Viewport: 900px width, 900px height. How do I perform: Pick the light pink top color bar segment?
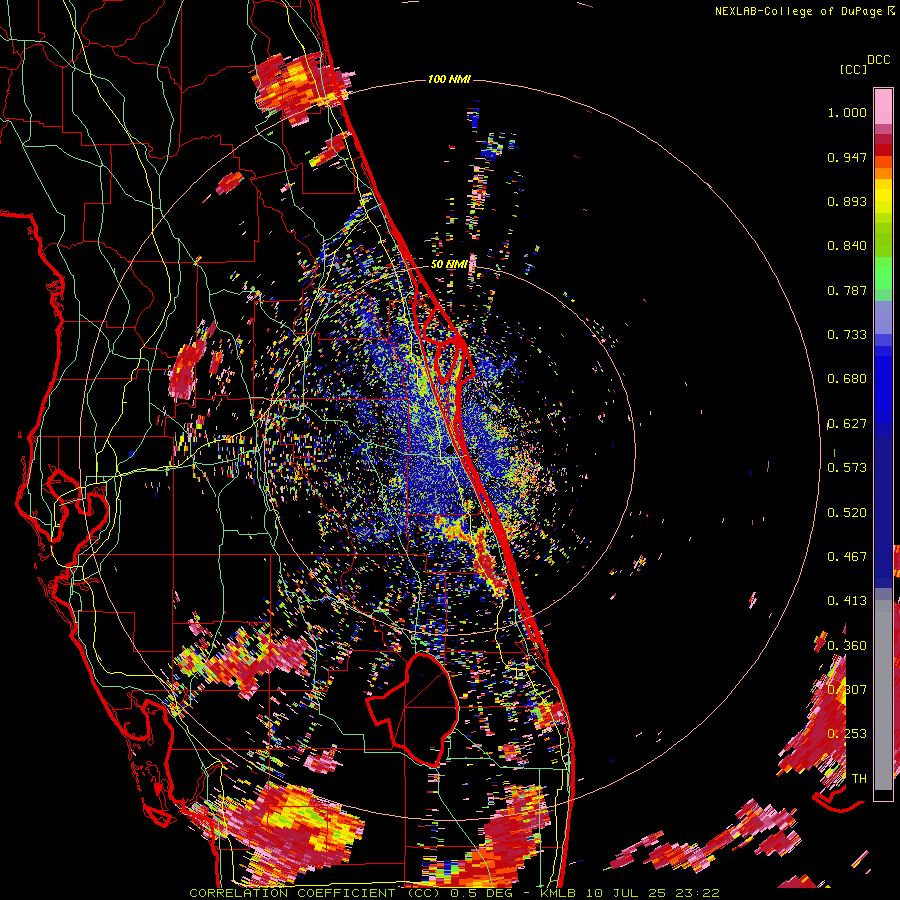coord(883,106)
